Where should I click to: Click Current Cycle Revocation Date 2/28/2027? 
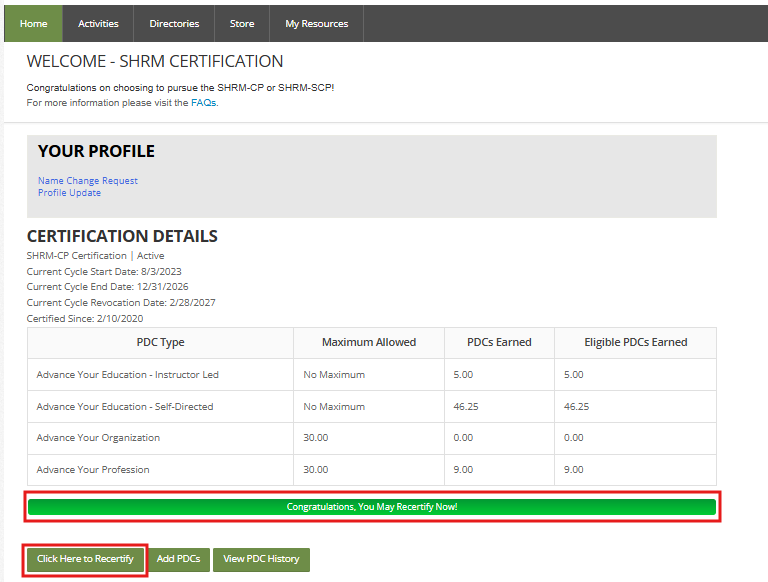[121, 303]
